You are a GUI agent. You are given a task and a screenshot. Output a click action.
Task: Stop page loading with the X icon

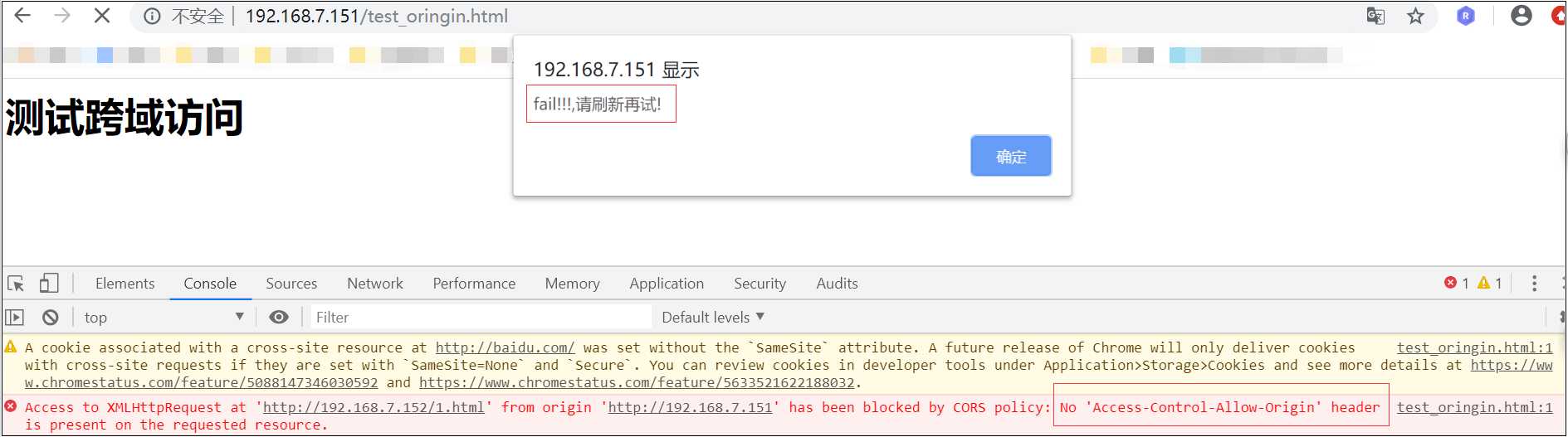101,16
